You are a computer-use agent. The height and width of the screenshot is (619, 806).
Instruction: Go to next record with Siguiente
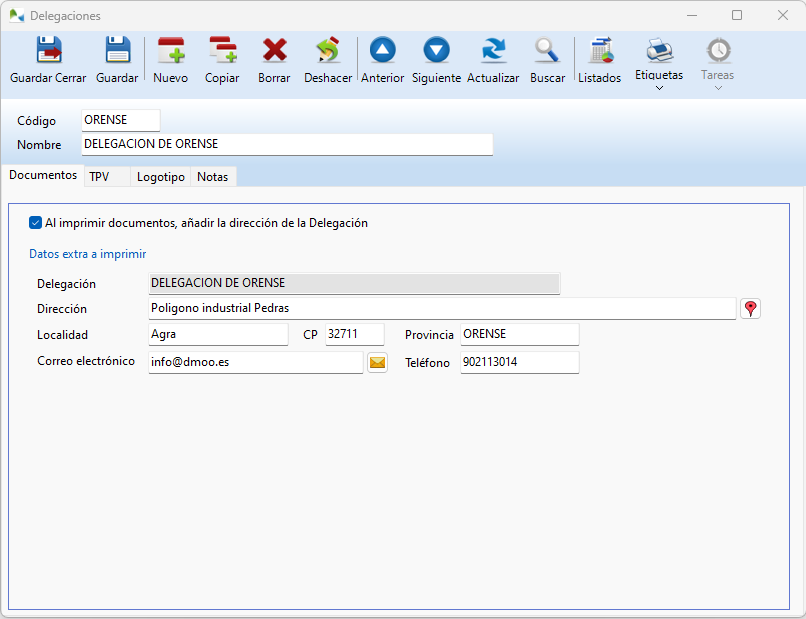(x=436, y=51)
